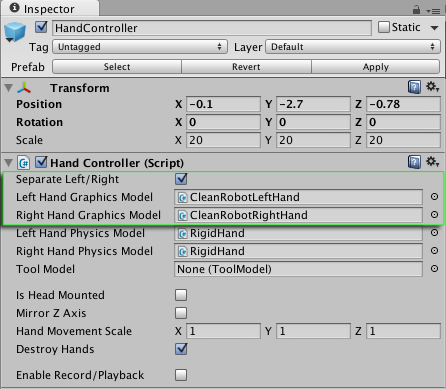Click the Rotation label
This screenshot has width=446, height=389.
39,122
